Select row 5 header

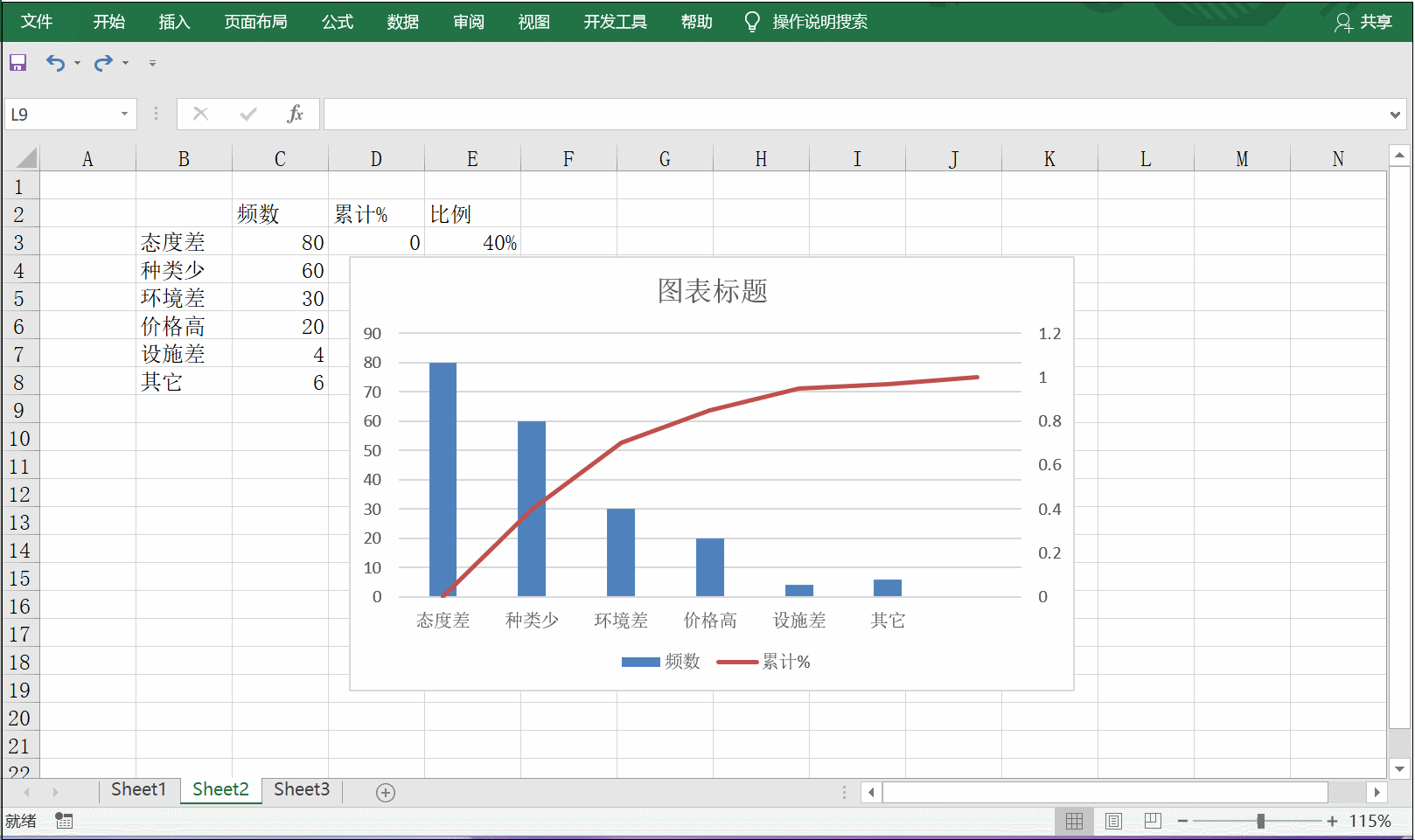(19, 298)
